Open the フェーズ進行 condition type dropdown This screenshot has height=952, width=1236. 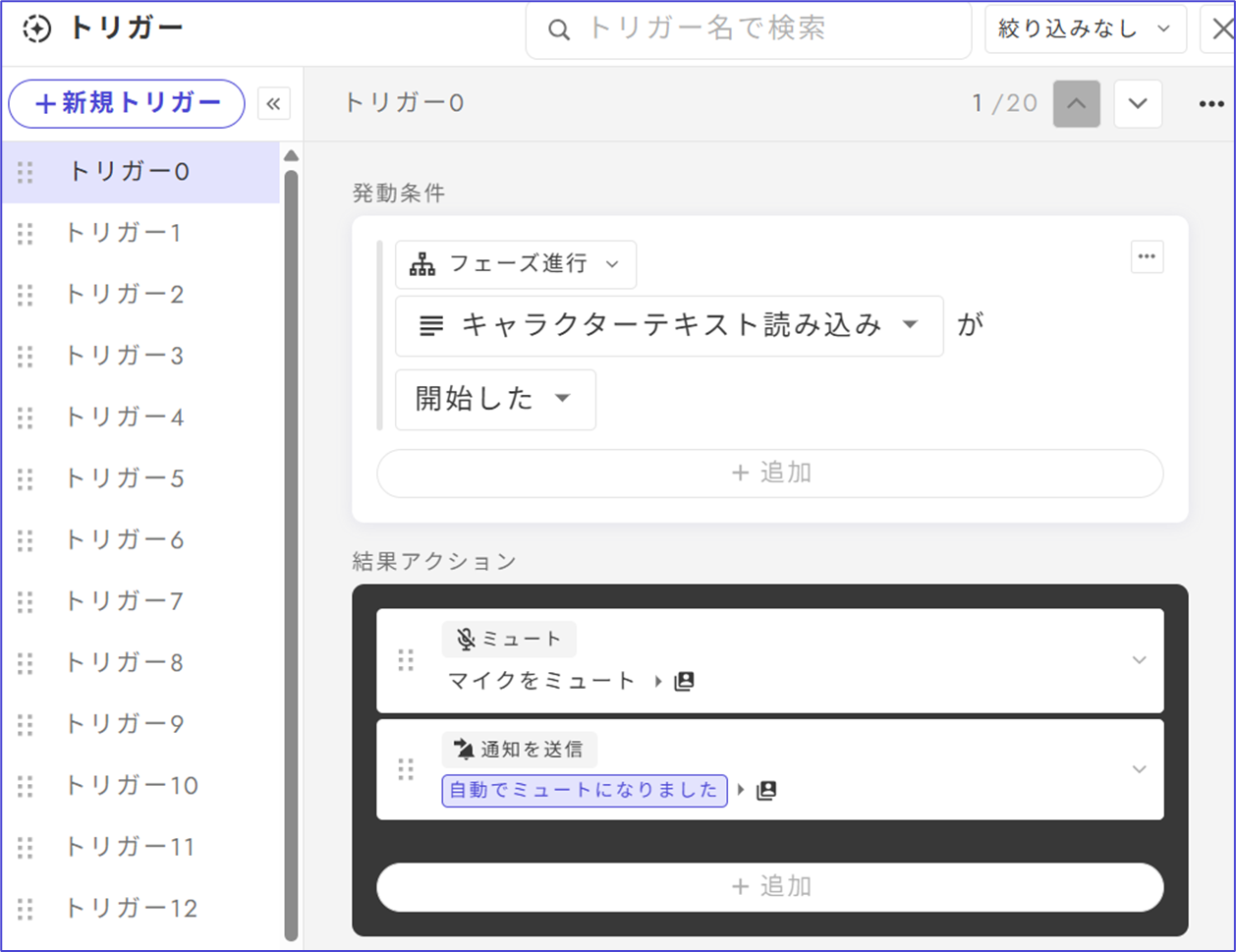[x=516, y=264]
